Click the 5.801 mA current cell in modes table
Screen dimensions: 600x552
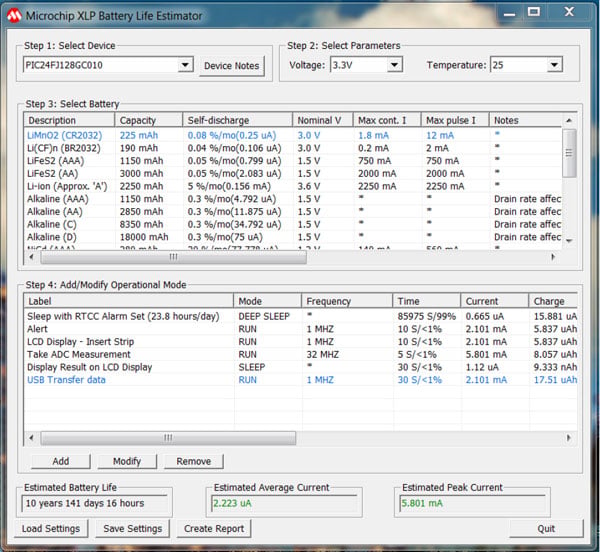[486, 354]
